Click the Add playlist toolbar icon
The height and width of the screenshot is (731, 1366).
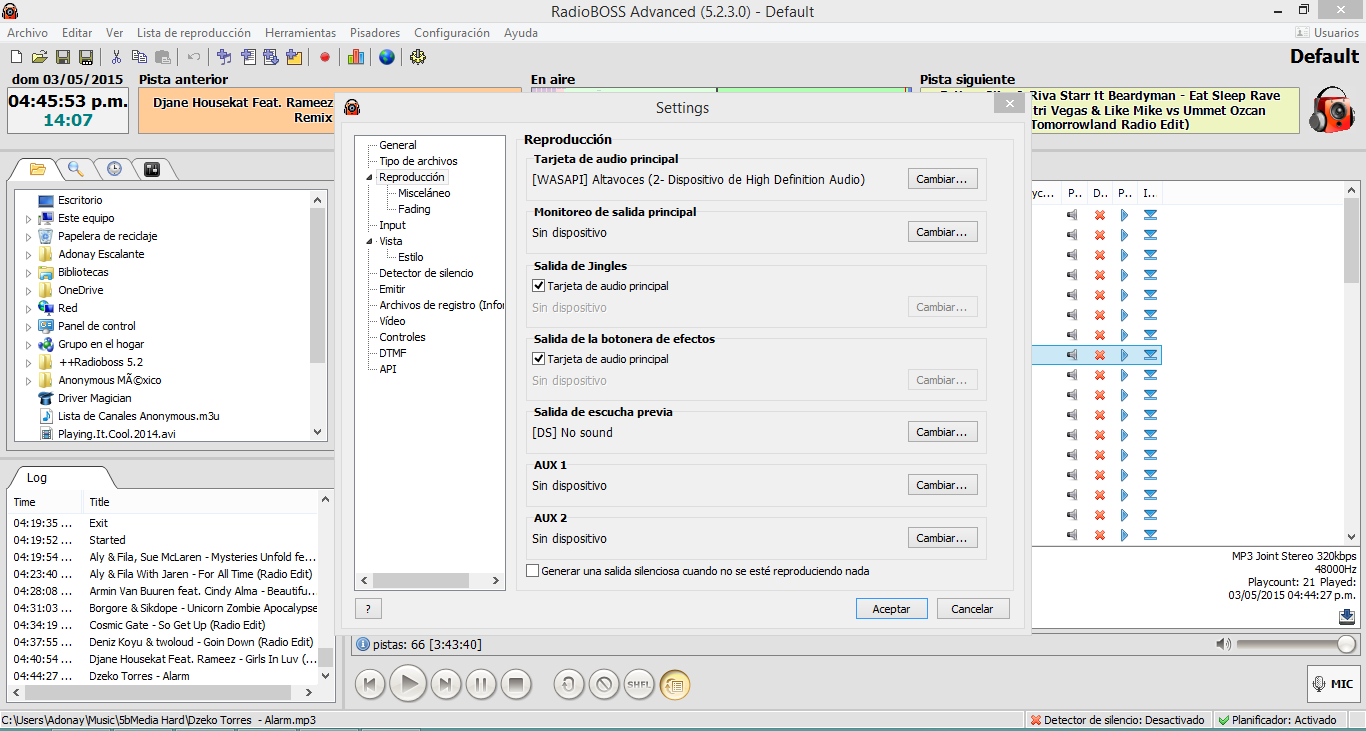coord(247,57)
